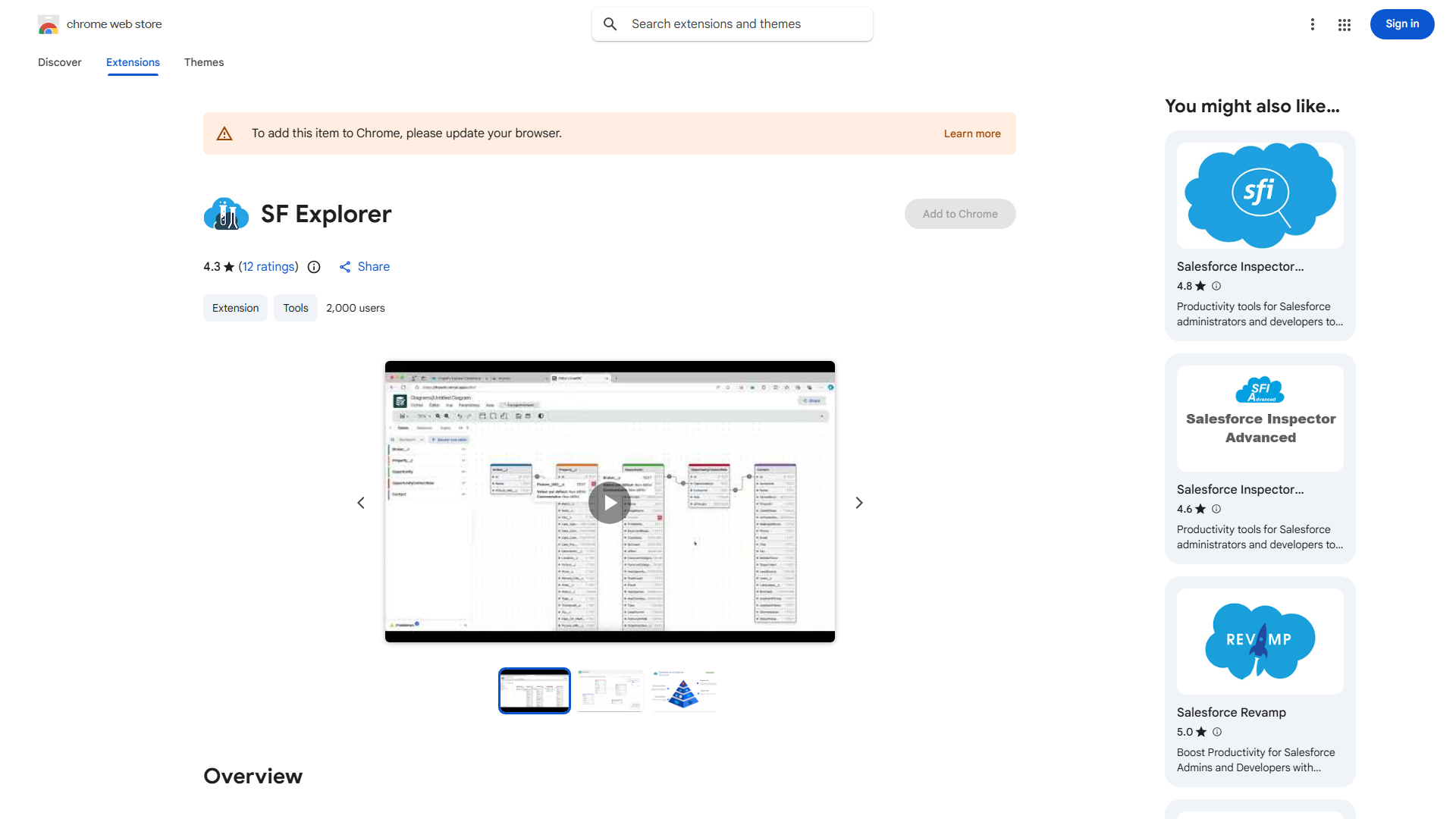The width and height of the screenshot is (1456, 819).
Task: Switch to the Themes tab
Action: [203, 62]
